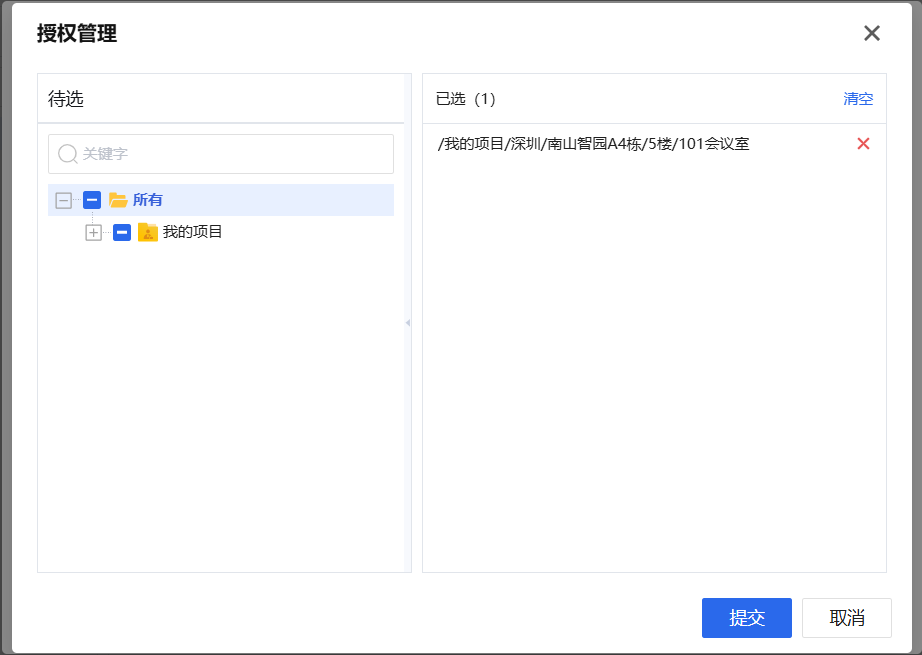Select the 101会议室 path in selected list
The image size is (922, 655).
tap(593, 144)
